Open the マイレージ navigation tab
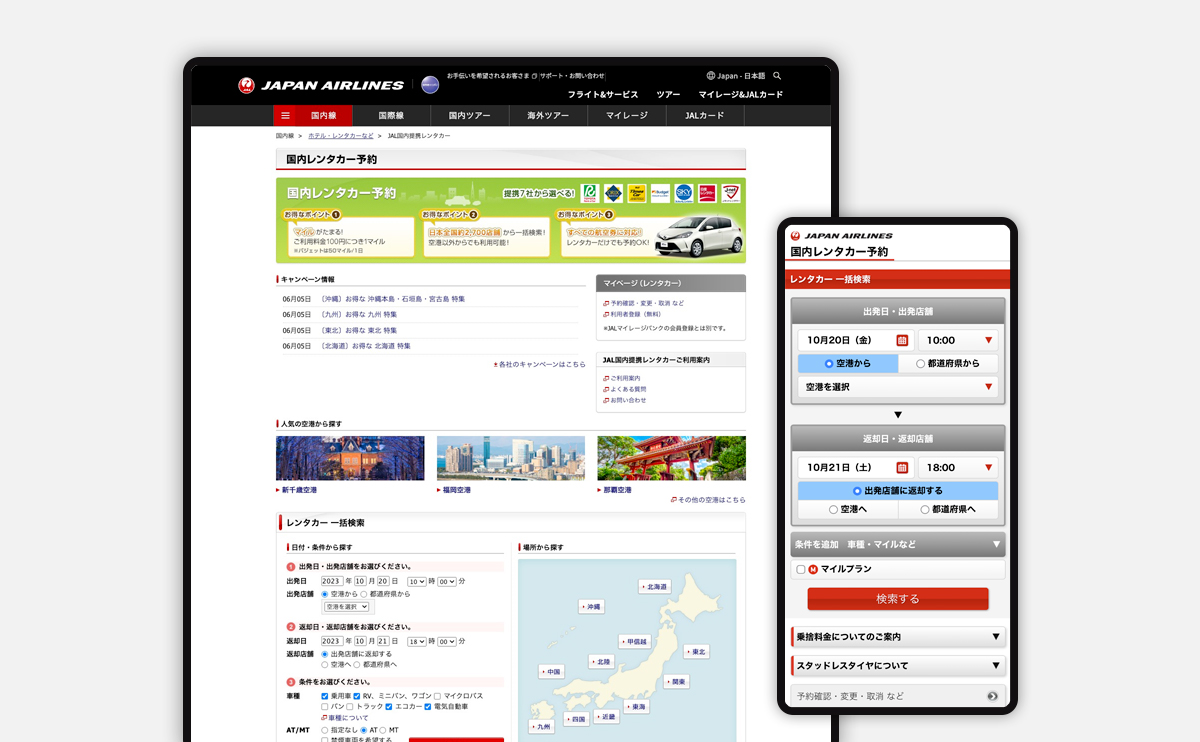The width and height of the screenshot is (1200, 742). pyautogui.click(x=626, y=116)
